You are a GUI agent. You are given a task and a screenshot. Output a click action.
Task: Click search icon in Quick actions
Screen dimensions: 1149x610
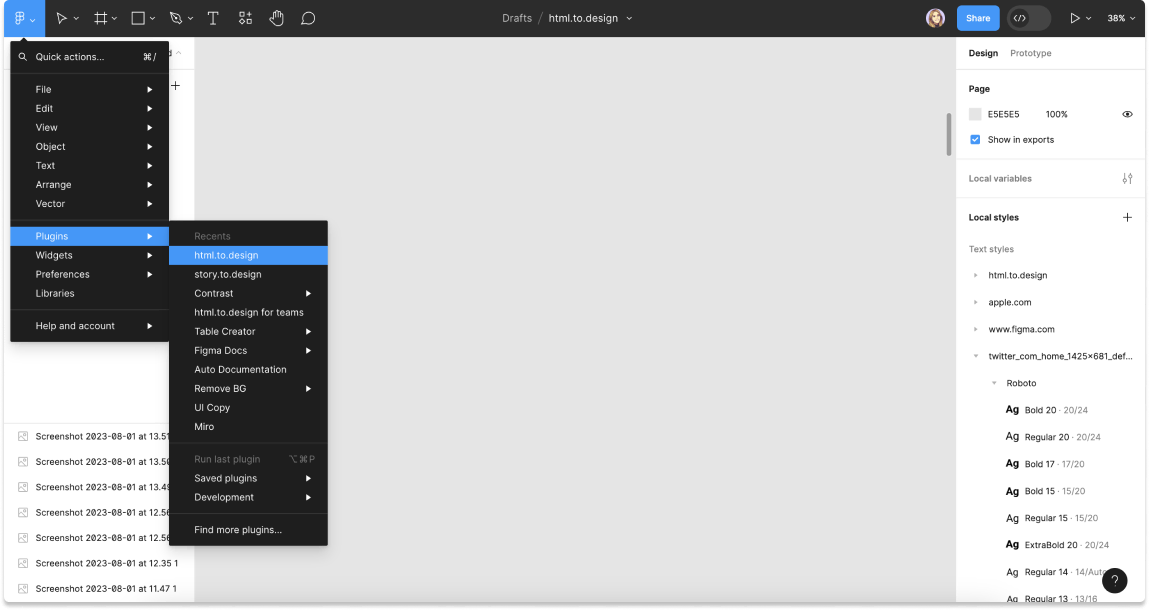click(x=23, y=56)
